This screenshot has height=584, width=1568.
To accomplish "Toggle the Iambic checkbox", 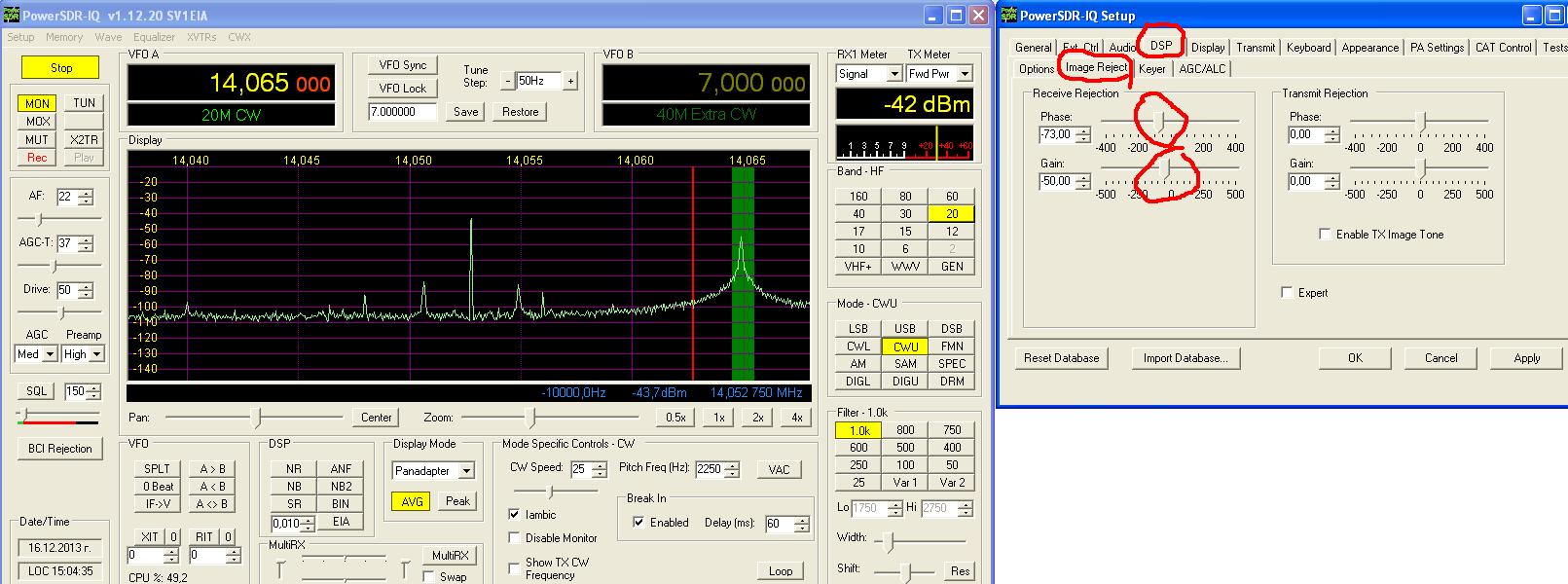I will click(515, 515).
